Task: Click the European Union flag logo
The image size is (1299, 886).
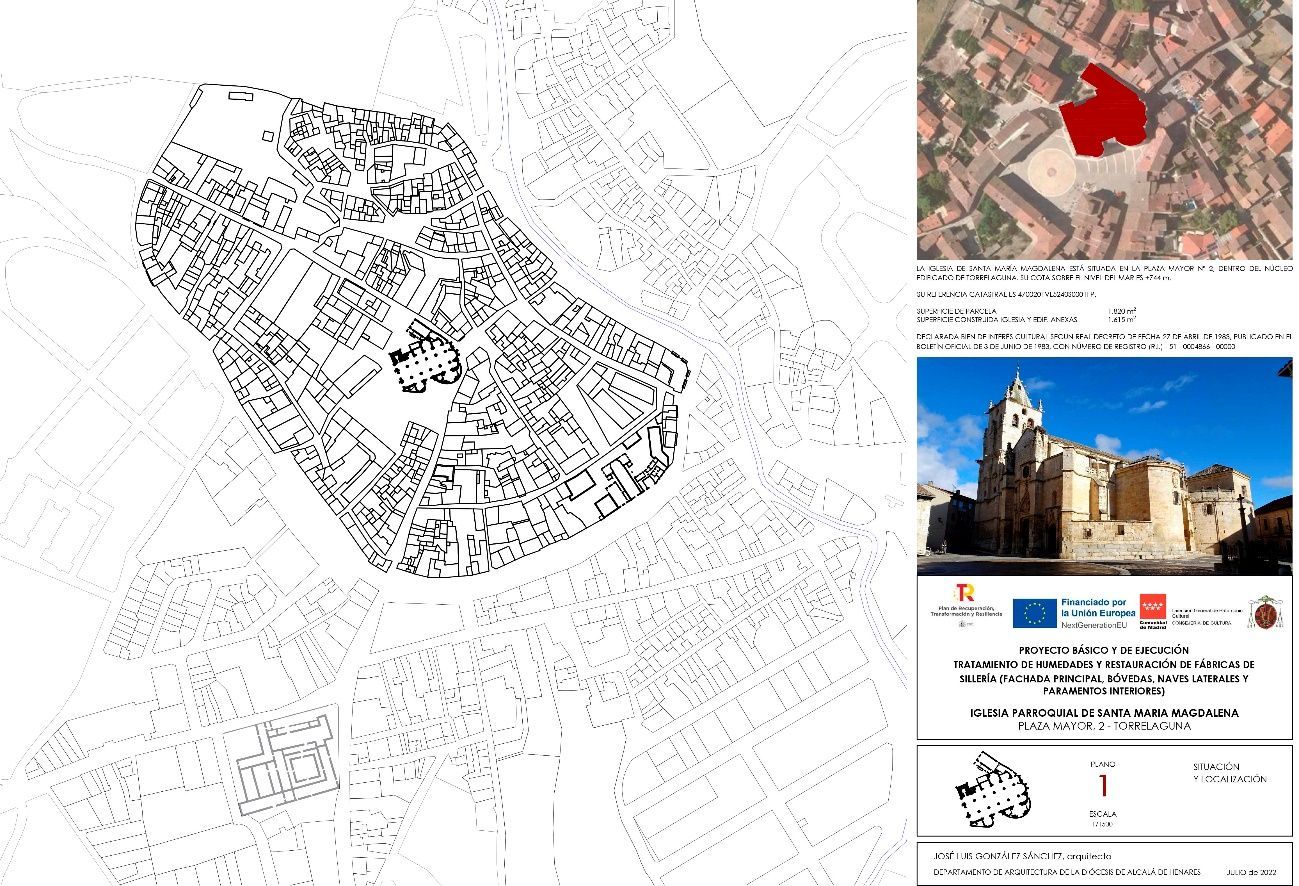Action: 1035,612
